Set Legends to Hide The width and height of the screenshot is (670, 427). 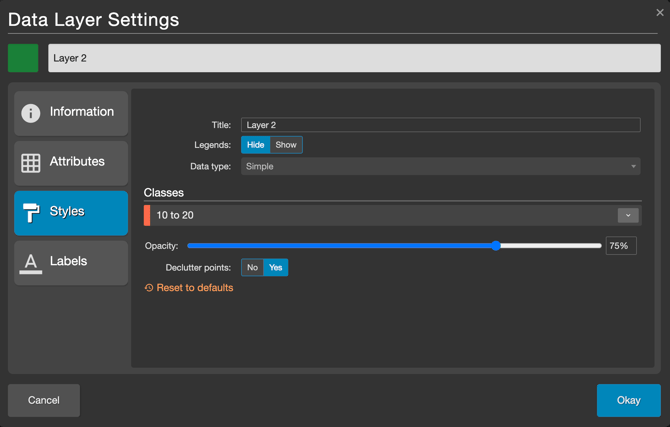click(x=256, y=145)
